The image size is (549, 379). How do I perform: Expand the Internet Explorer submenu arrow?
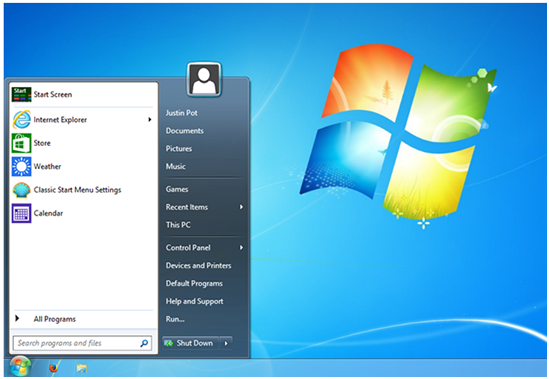150,119
